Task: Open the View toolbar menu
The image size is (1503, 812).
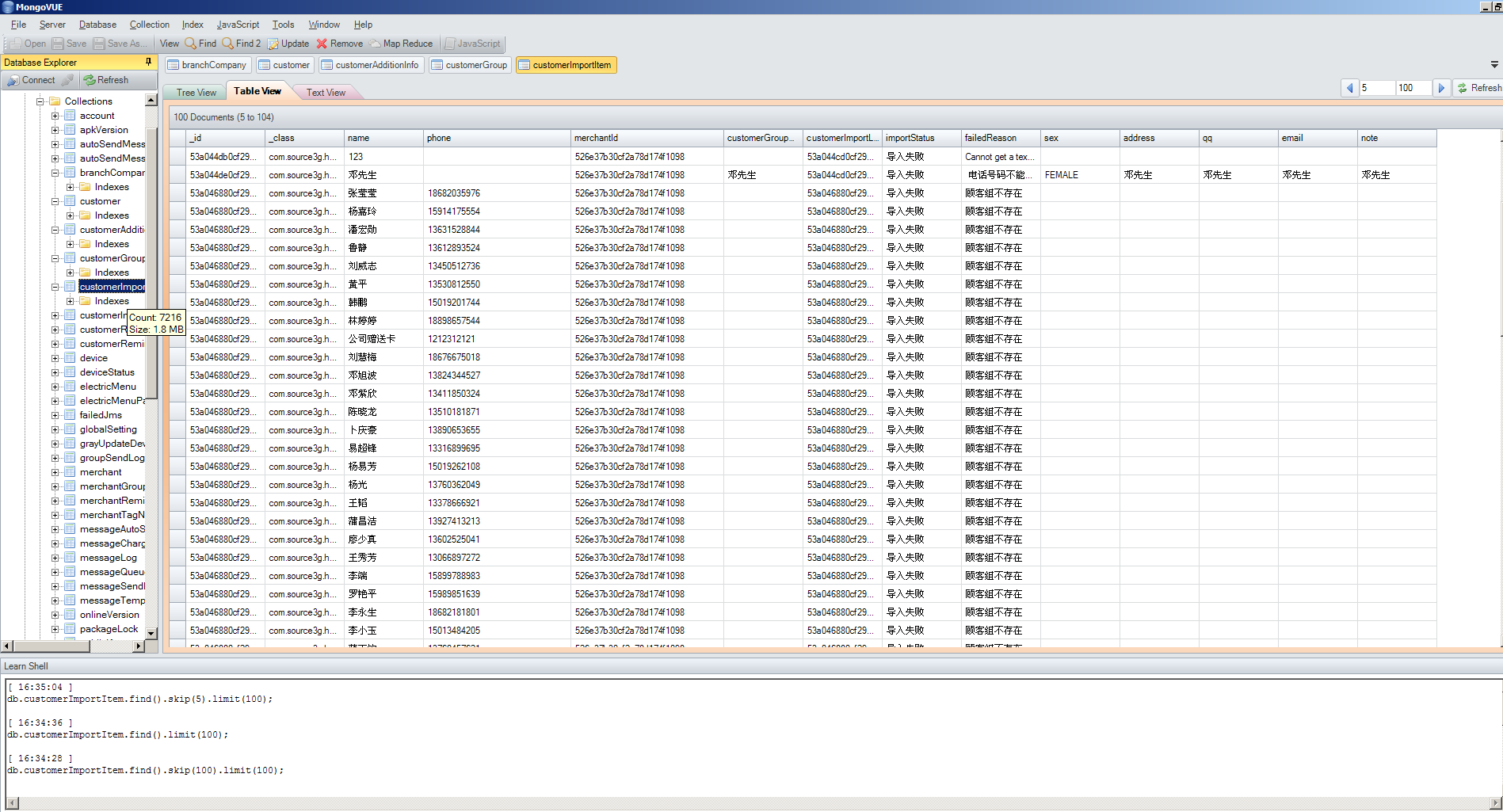Action: pyautogui.click(x=170, y=44)
